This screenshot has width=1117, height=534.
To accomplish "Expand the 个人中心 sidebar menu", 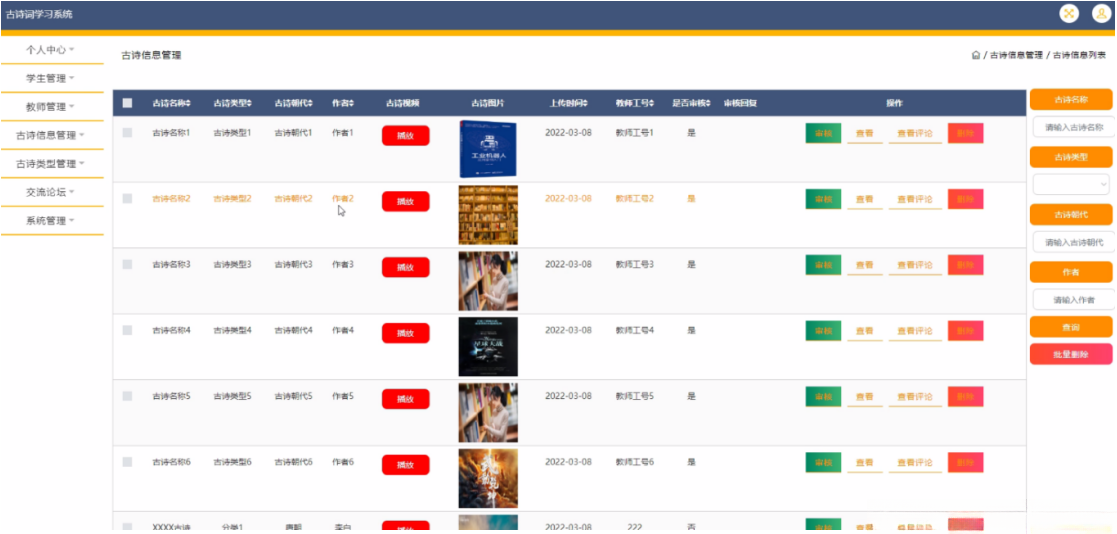I will 51,50.
